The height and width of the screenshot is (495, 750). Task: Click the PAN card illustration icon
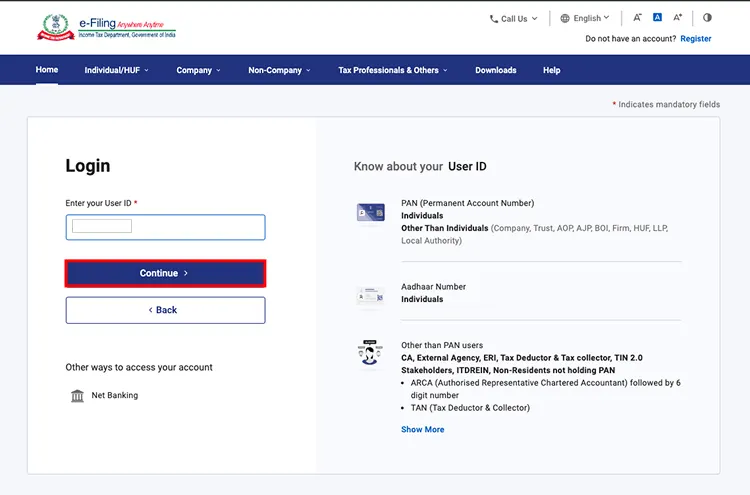[x=371, y=212]
